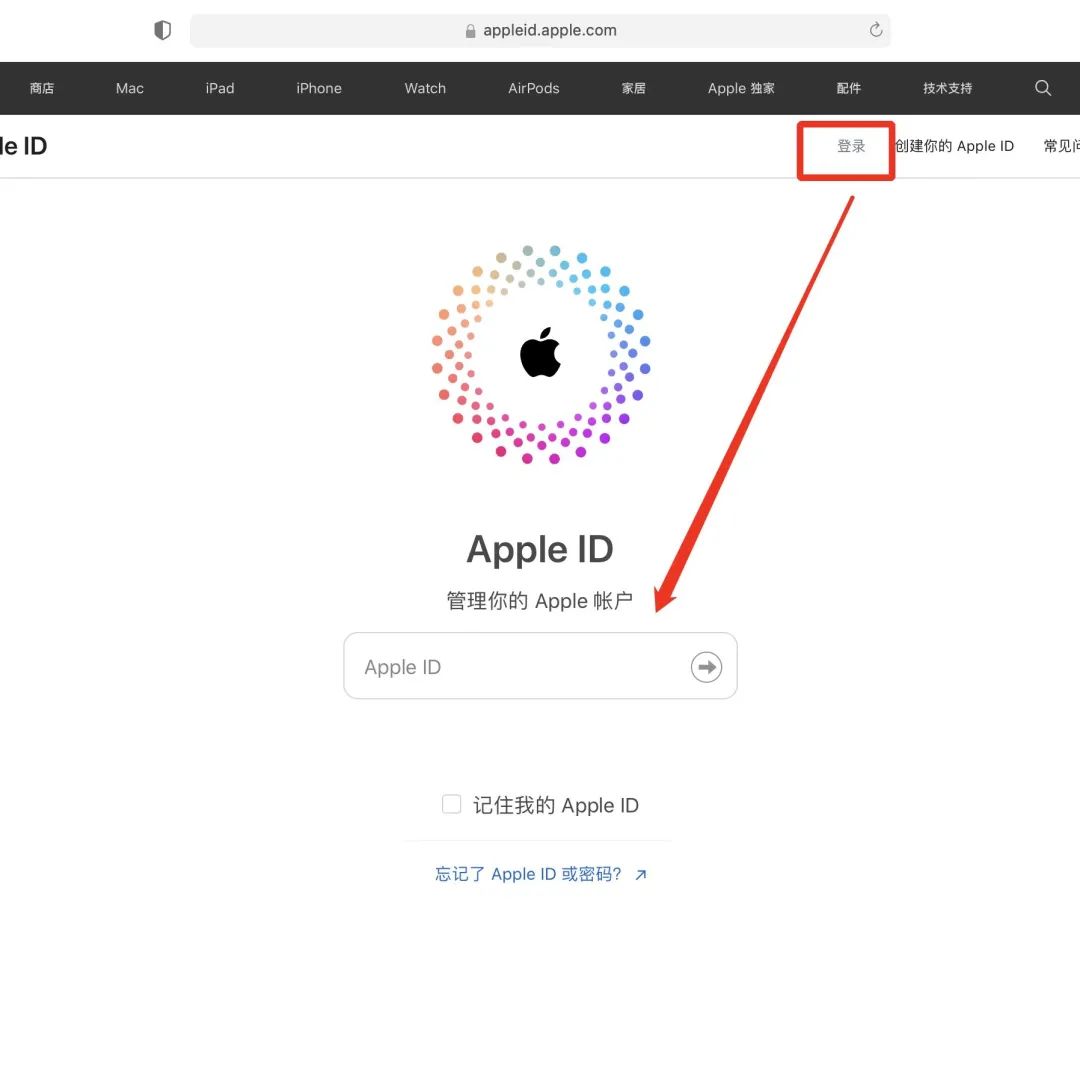Reload the page with the refresh icon
The width and height of the screenshot is (1080, 1080).
point(875,30)
